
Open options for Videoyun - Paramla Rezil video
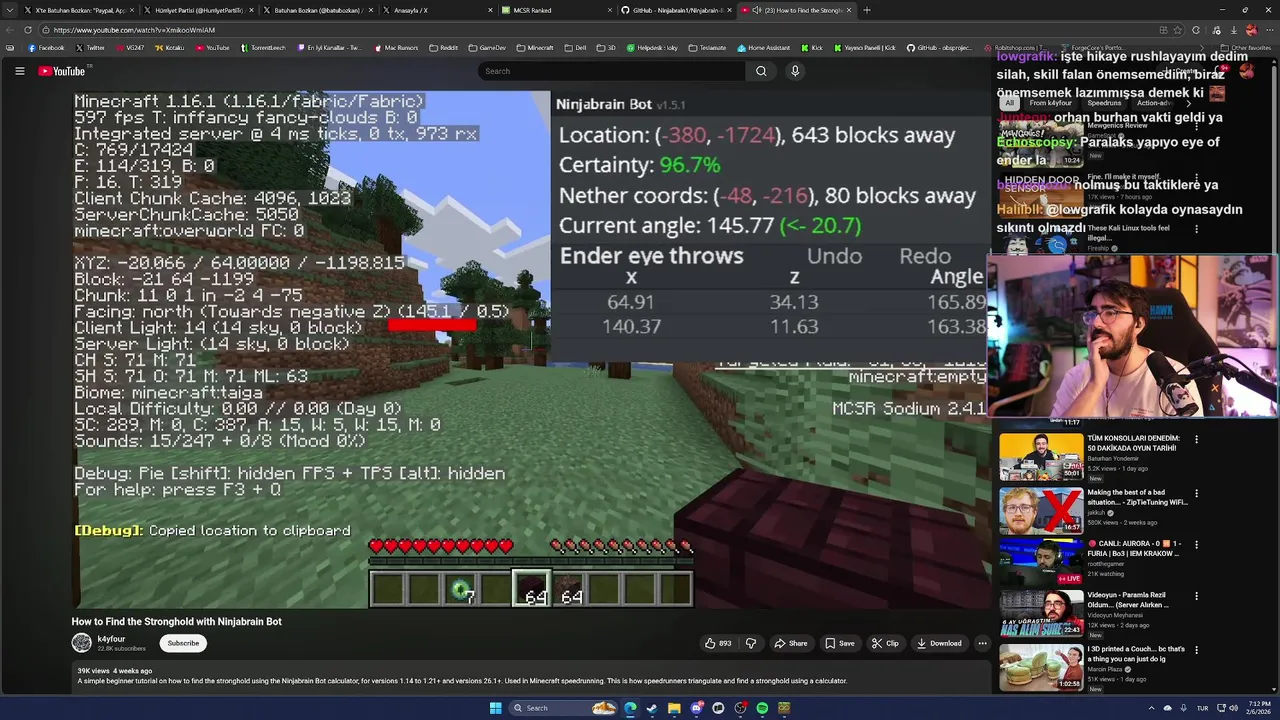1196,596
